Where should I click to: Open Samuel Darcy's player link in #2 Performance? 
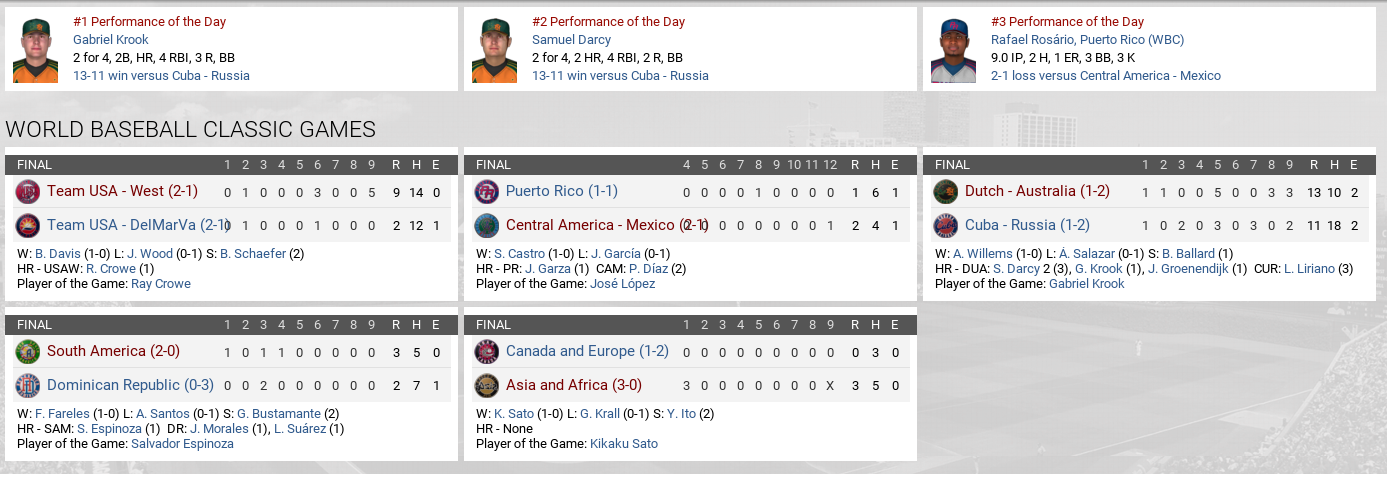571,40
